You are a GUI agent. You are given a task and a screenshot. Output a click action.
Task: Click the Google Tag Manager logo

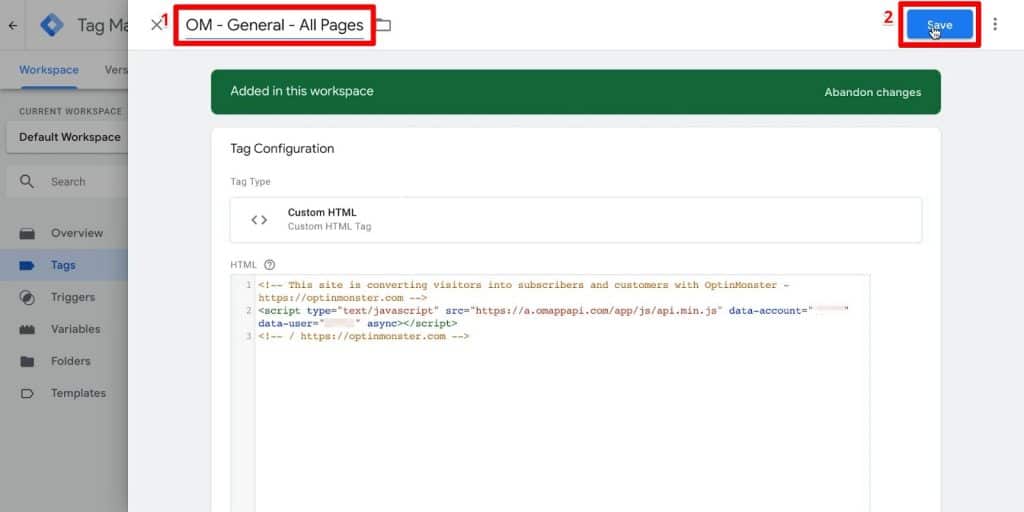[x=52, y=25]
